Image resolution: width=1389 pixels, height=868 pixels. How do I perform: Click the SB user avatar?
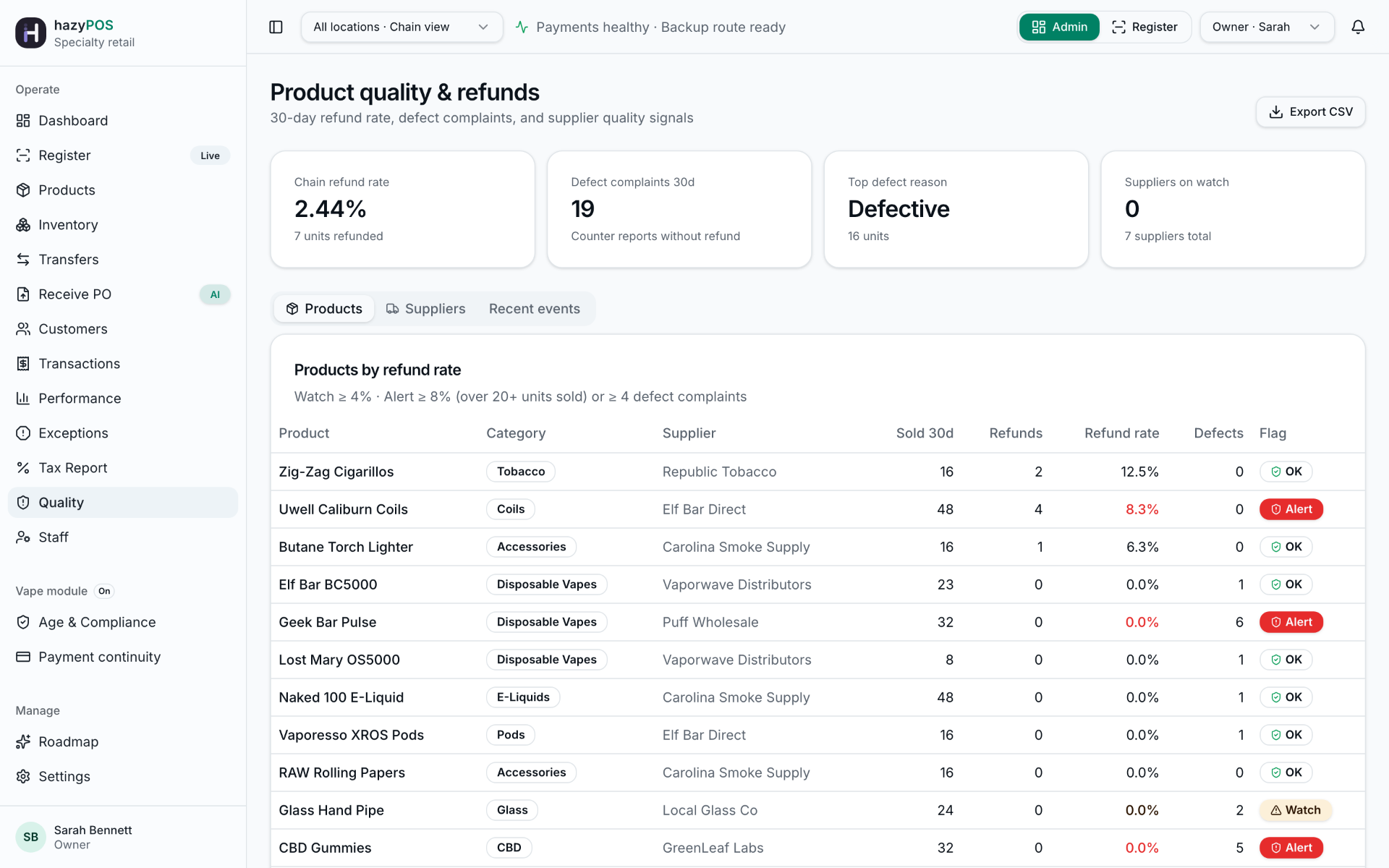[30, 837]
